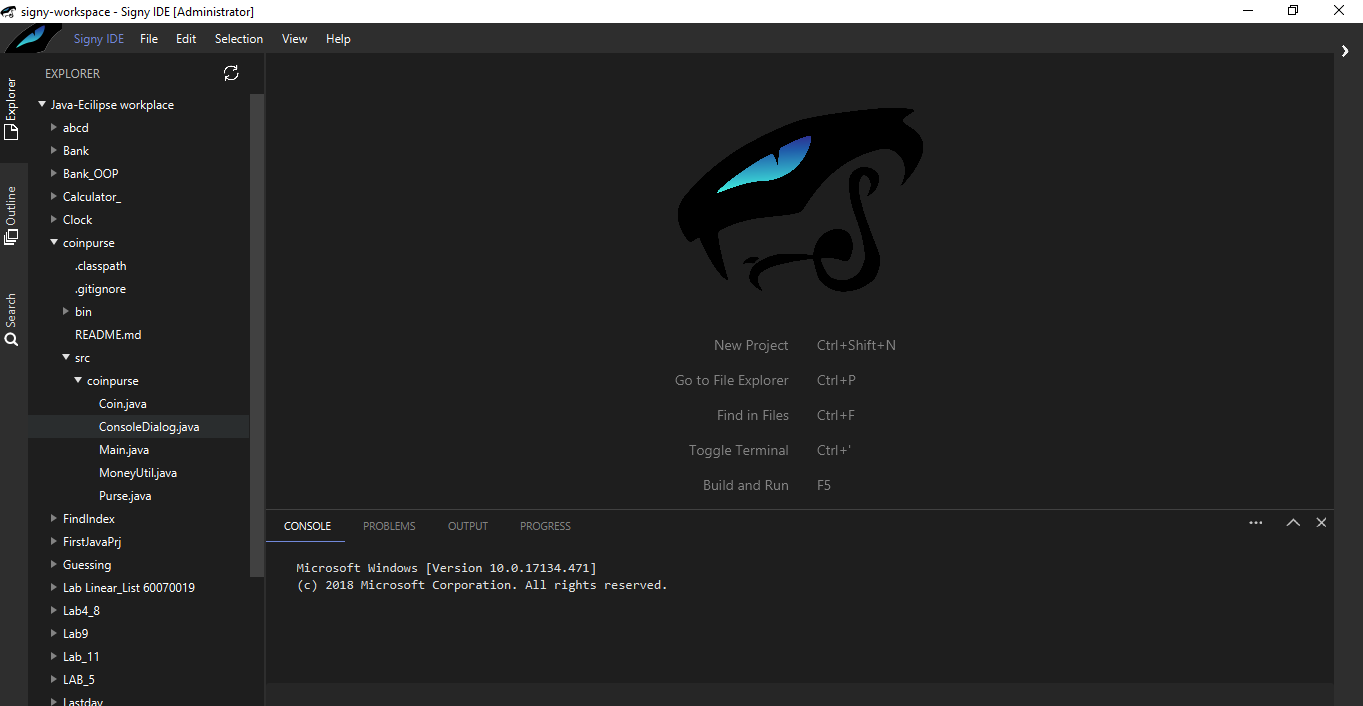The height and width of the screenshot is (706, 1363).
Task: Expand the Calculator_ folder
Action: click(x=54, y=196)
